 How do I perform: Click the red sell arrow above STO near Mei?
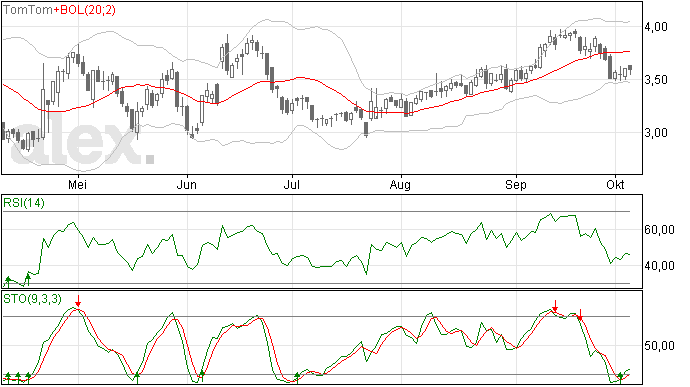78,302
